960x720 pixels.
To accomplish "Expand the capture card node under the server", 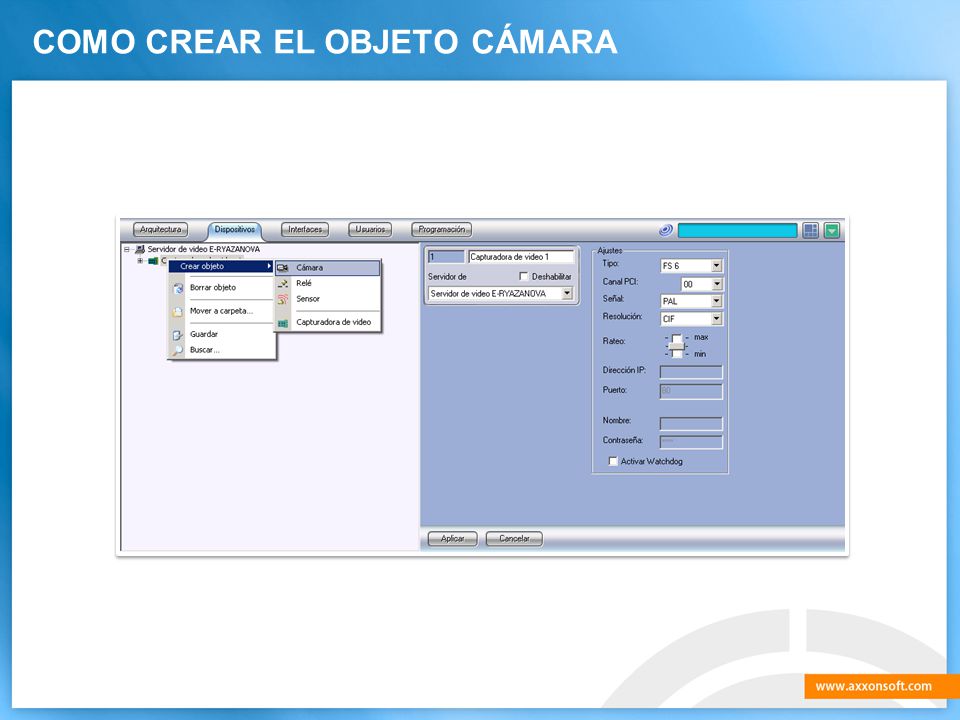I will tap(140, 261).
